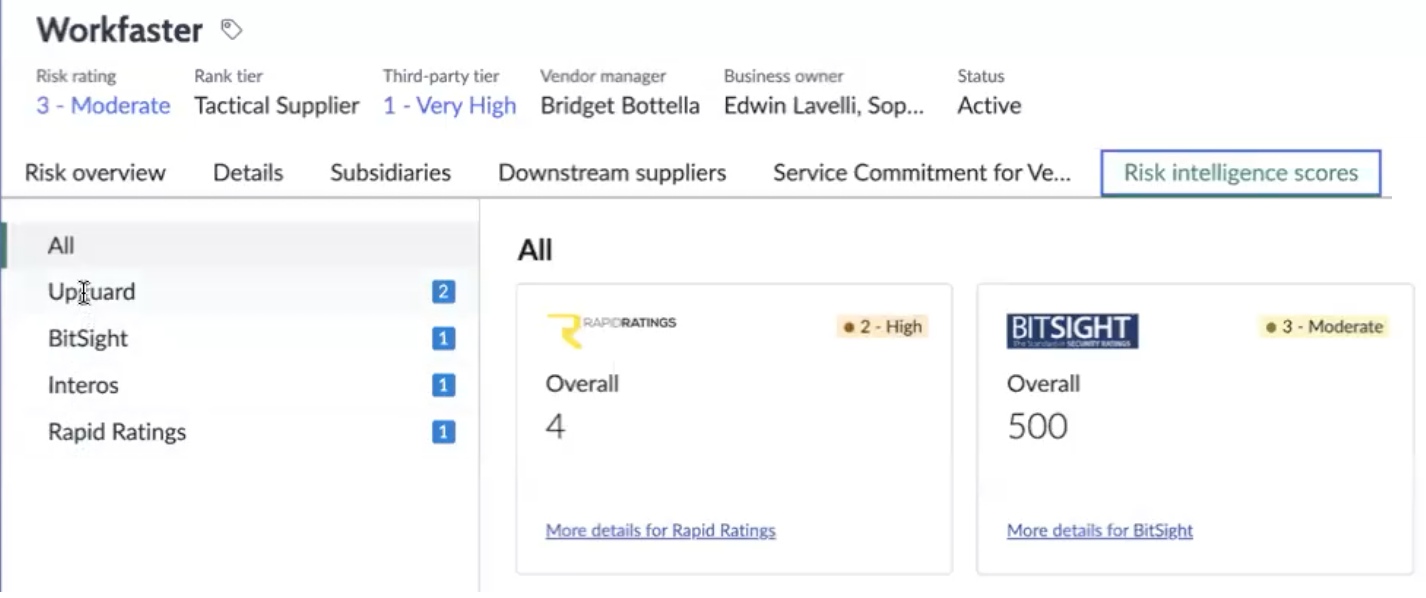Viewport: 1426px width, 598px height.
Task: Click the Tactical Supplier rank tier value
Action: pyautogui.click(x=277, y=106)
